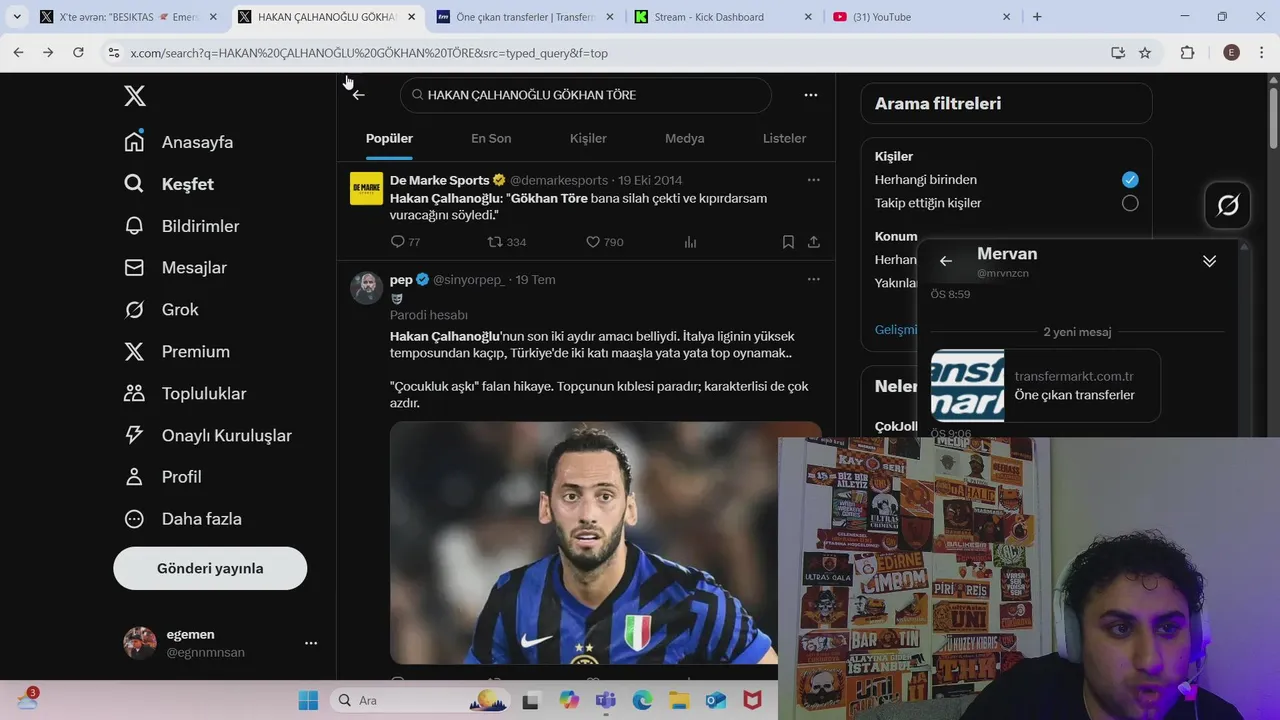Open more options on pep post
Image resolution: width=1280 pixels, height=720 pixels.
tap(813, 279)
